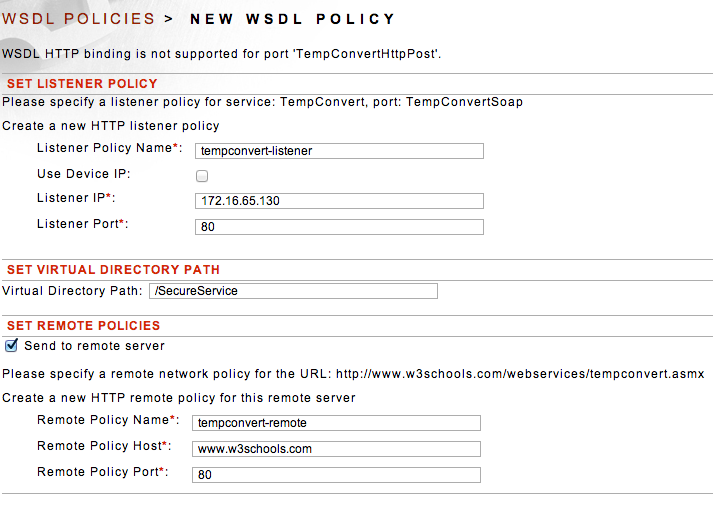Select the Remote Policy Host field

tap(336, 449)
